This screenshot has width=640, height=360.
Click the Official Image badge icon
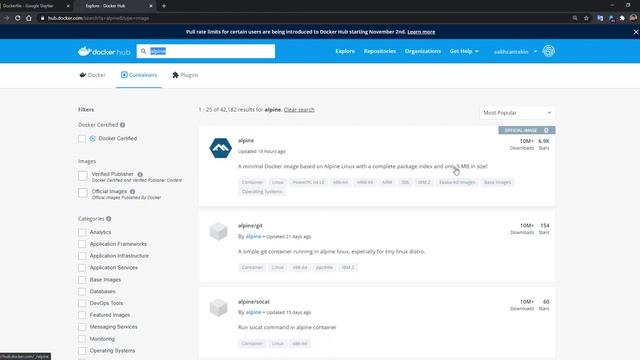[x=546, y=130]
